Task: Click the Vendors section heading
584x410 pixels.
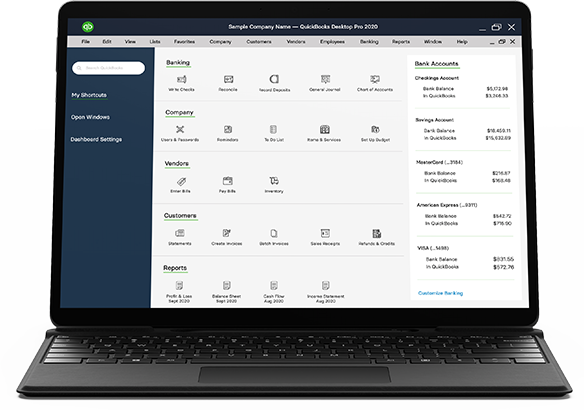Action: 177,163
